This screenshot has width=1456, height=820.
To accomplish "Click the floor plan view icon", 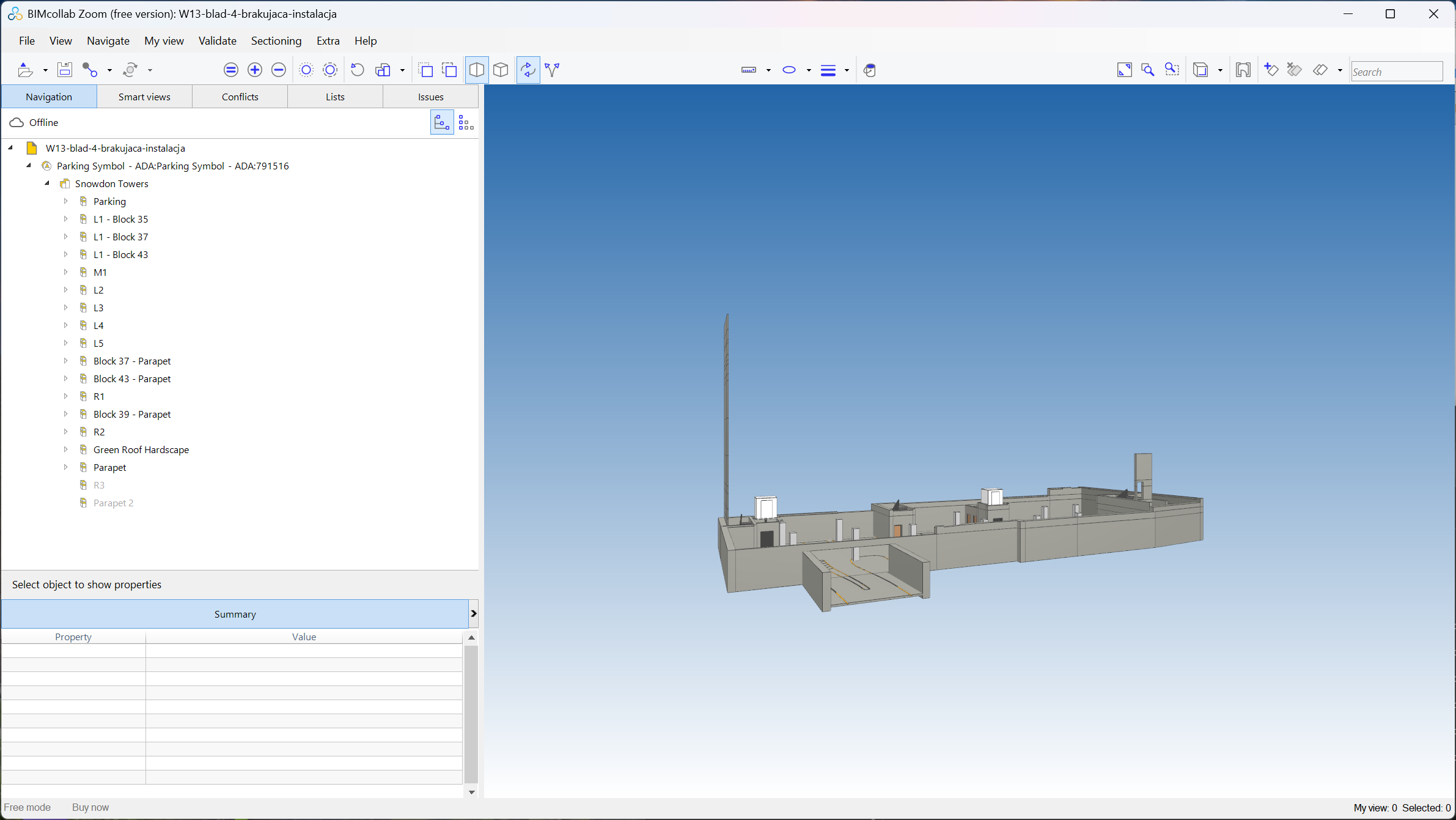I will tap(1243, 70).
